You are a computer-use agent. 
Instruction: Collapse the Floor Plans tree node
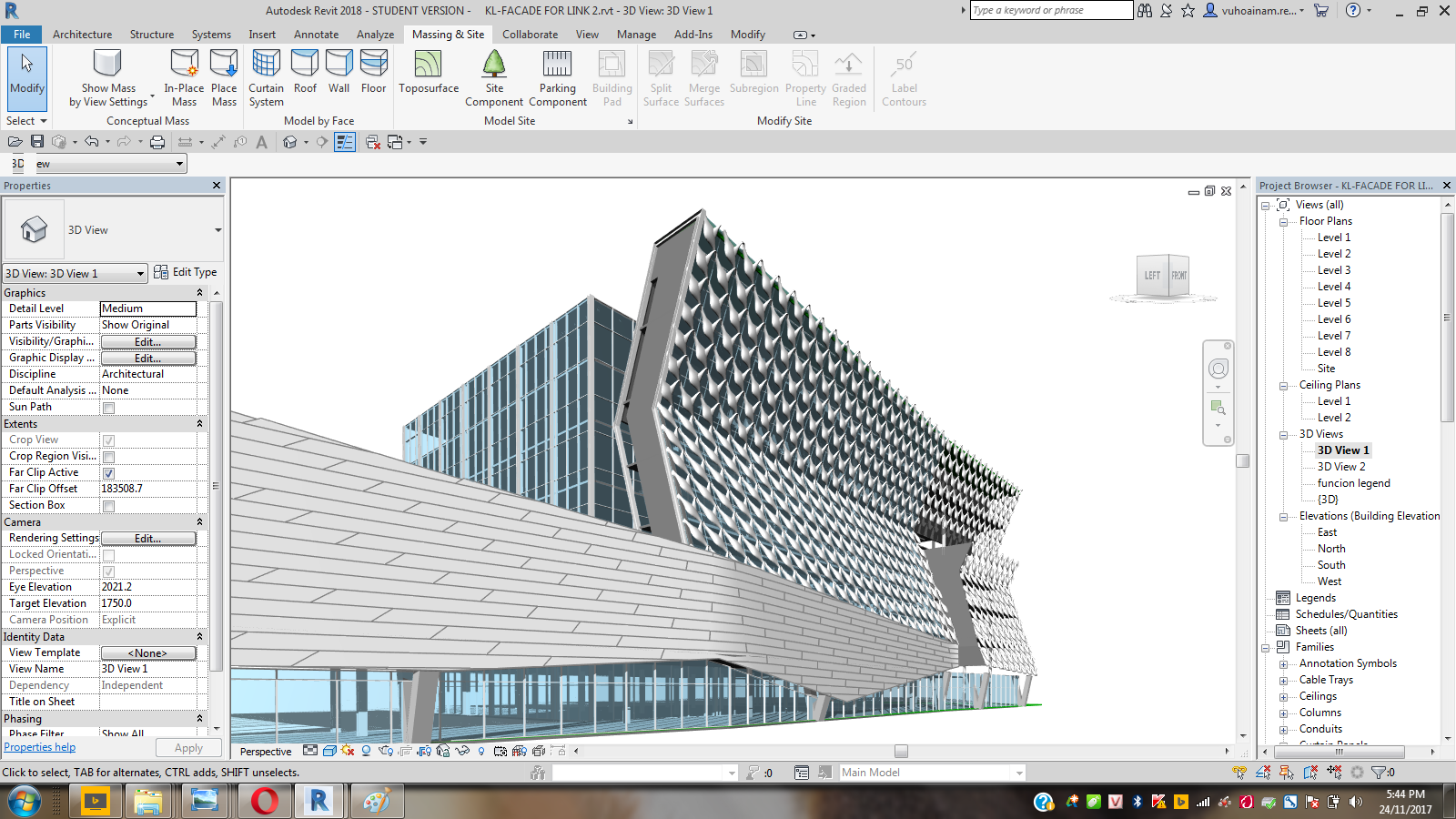(x=1283, y=222)
